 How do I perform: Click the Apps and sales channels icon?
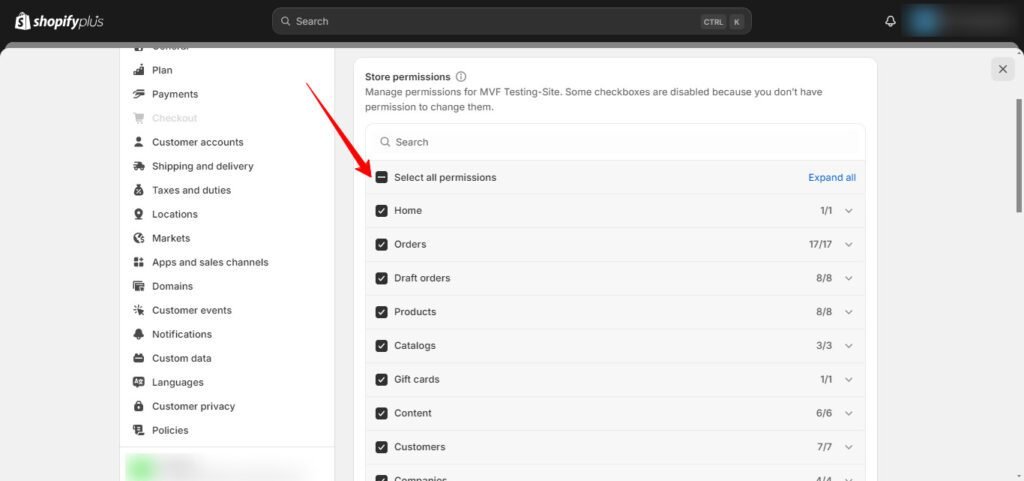138,262
